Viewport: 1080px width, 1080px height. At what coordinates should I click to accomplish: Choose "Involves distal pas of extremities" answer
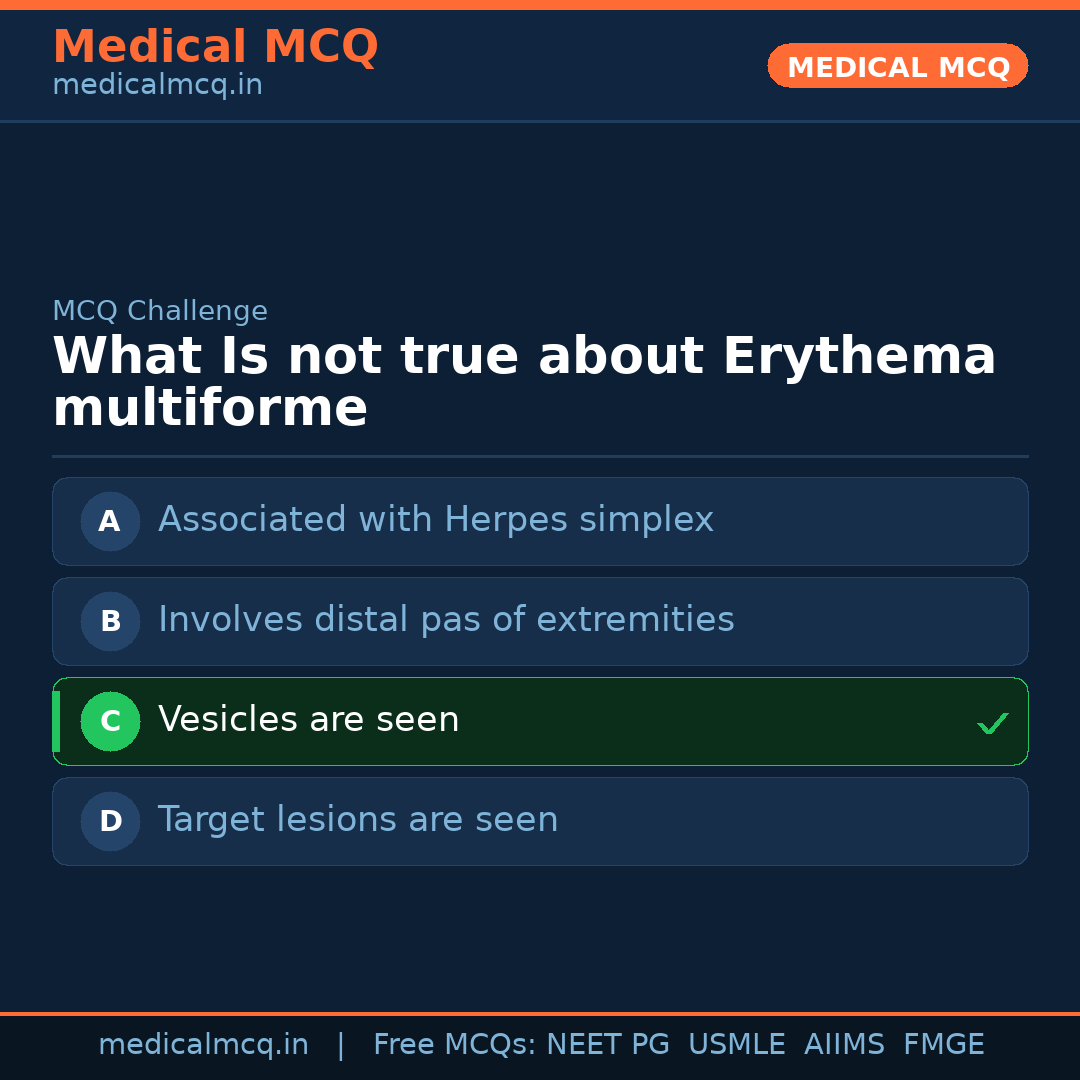coord(446,620)
